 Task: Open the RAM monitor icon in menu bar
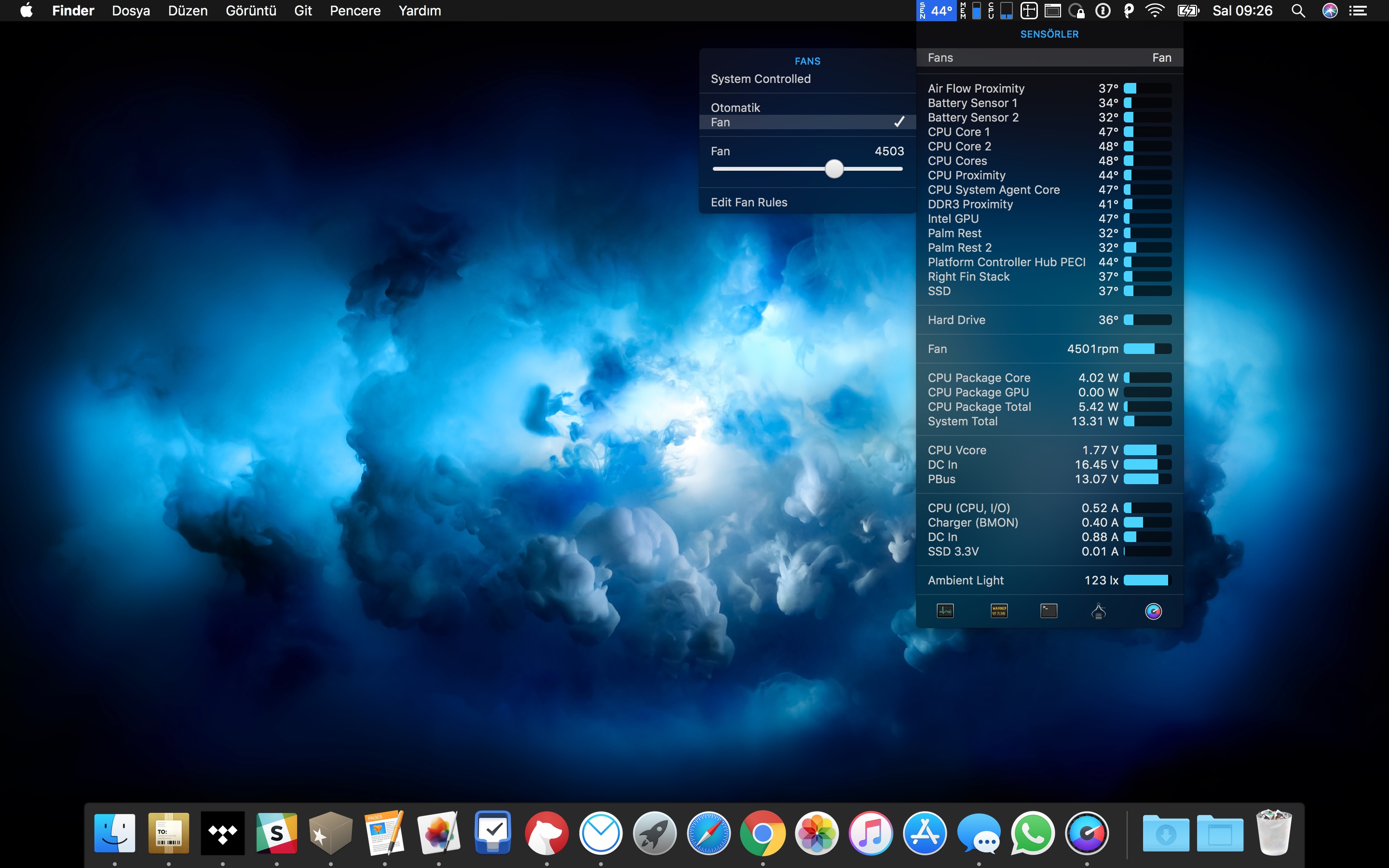[x=970, y=10]
